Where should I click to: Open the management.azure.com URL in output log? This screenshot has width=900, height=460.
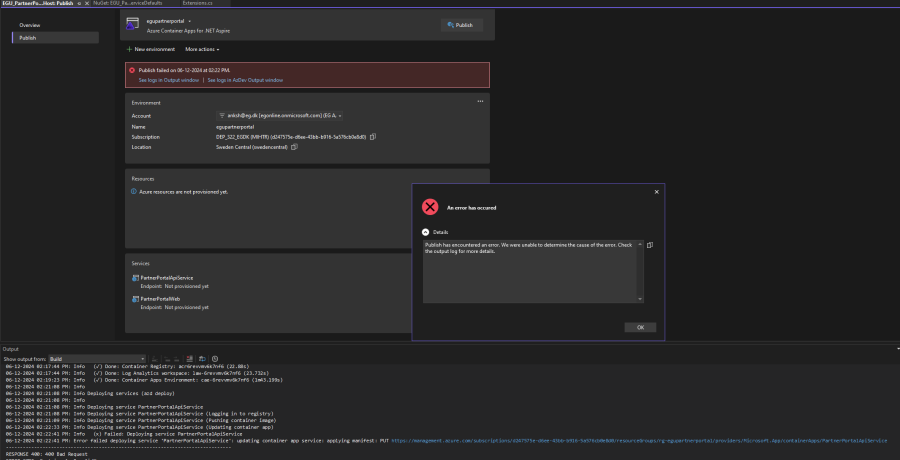[x=639, y=441]
